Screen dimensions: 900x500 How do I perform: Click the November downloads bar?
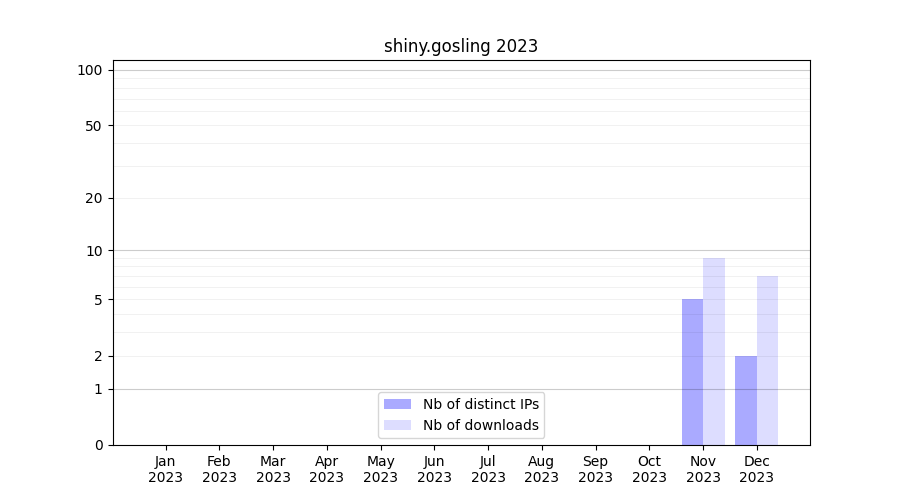714,351
